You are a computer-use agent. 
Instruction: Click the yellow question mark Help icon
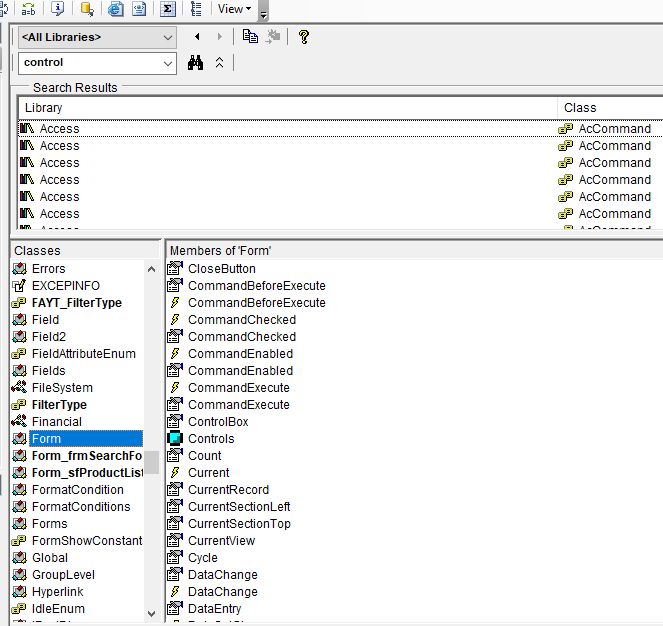304,37
